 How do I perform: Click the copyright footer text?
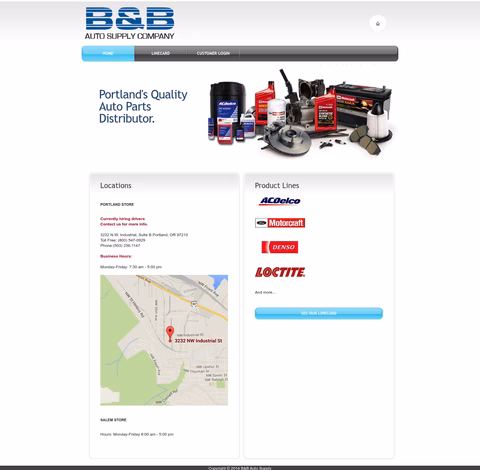[240, 468]
